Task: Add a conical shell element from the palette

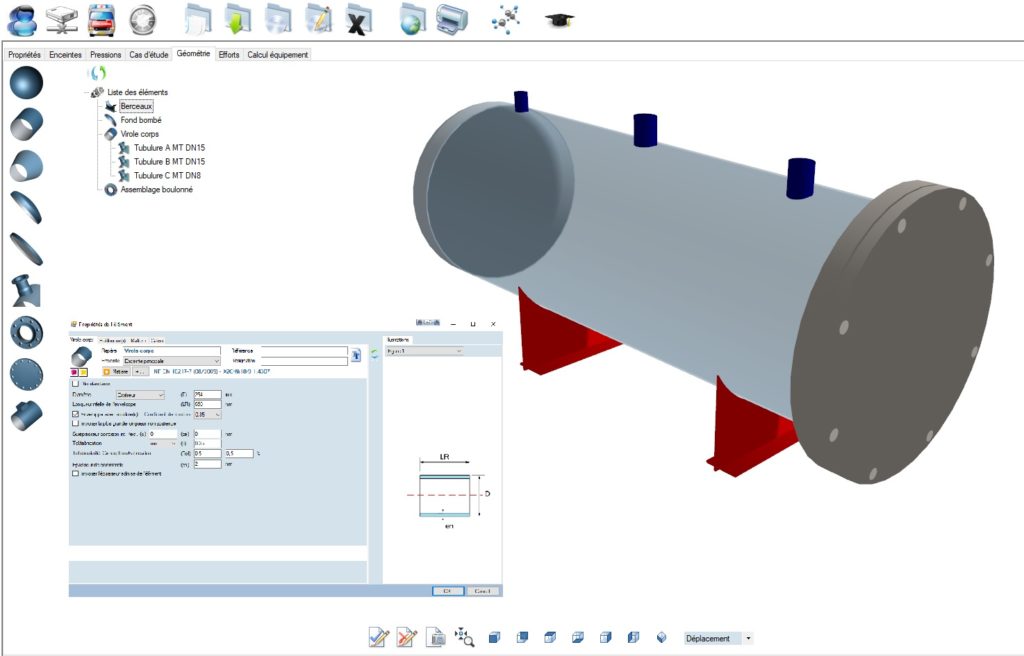Action: click(27, 165)
